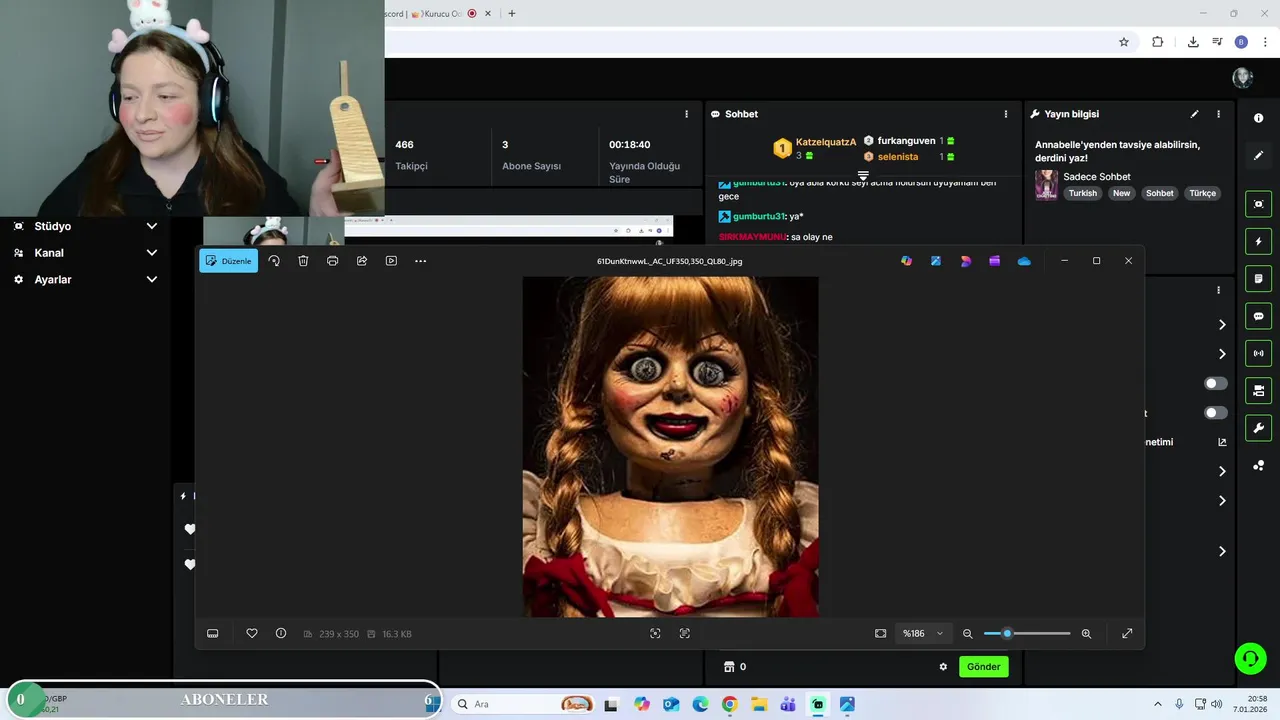This screenshot has height=720, width=1280.
Task: Open dashboard panel three-dot menu near Takipçi
Action: pos(686,114)
